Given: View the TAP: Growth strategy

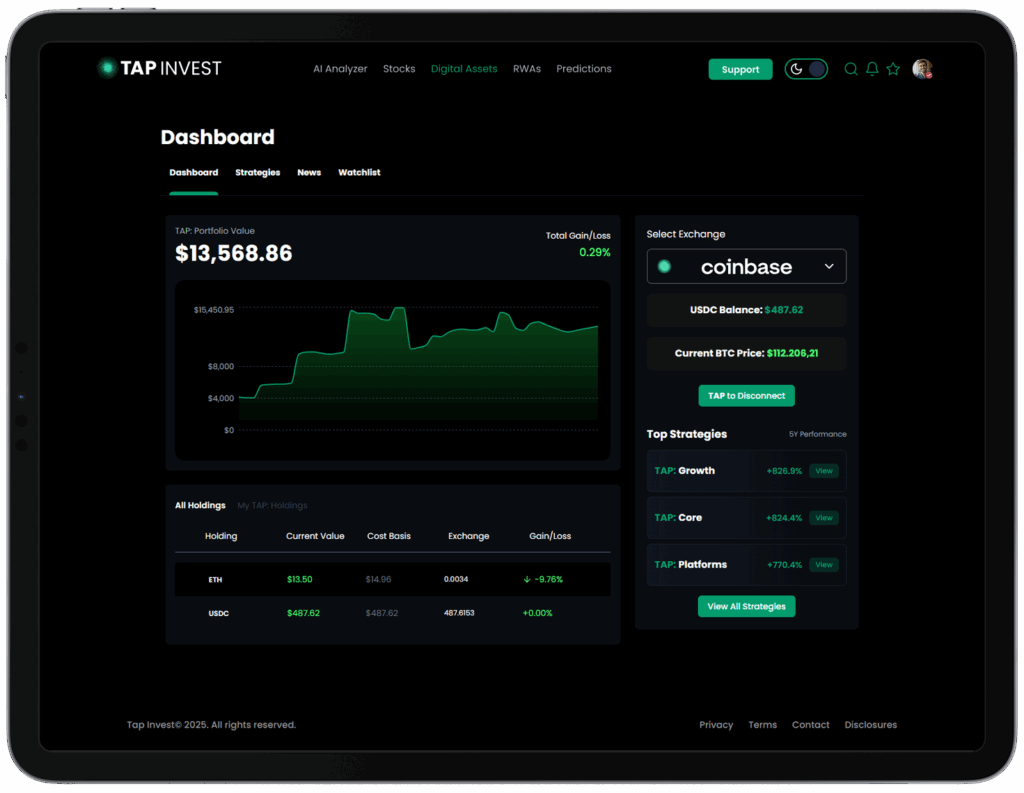Looking at the screenshot, I should coord(823,471).
